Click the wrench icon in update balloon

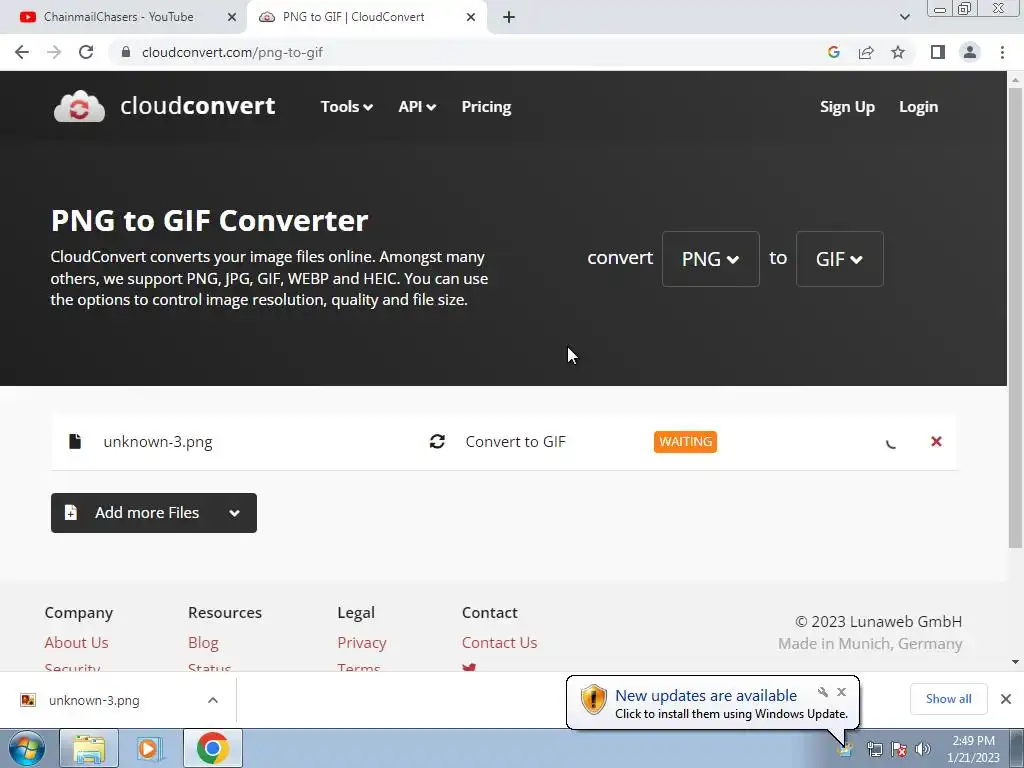pos(823,692)
